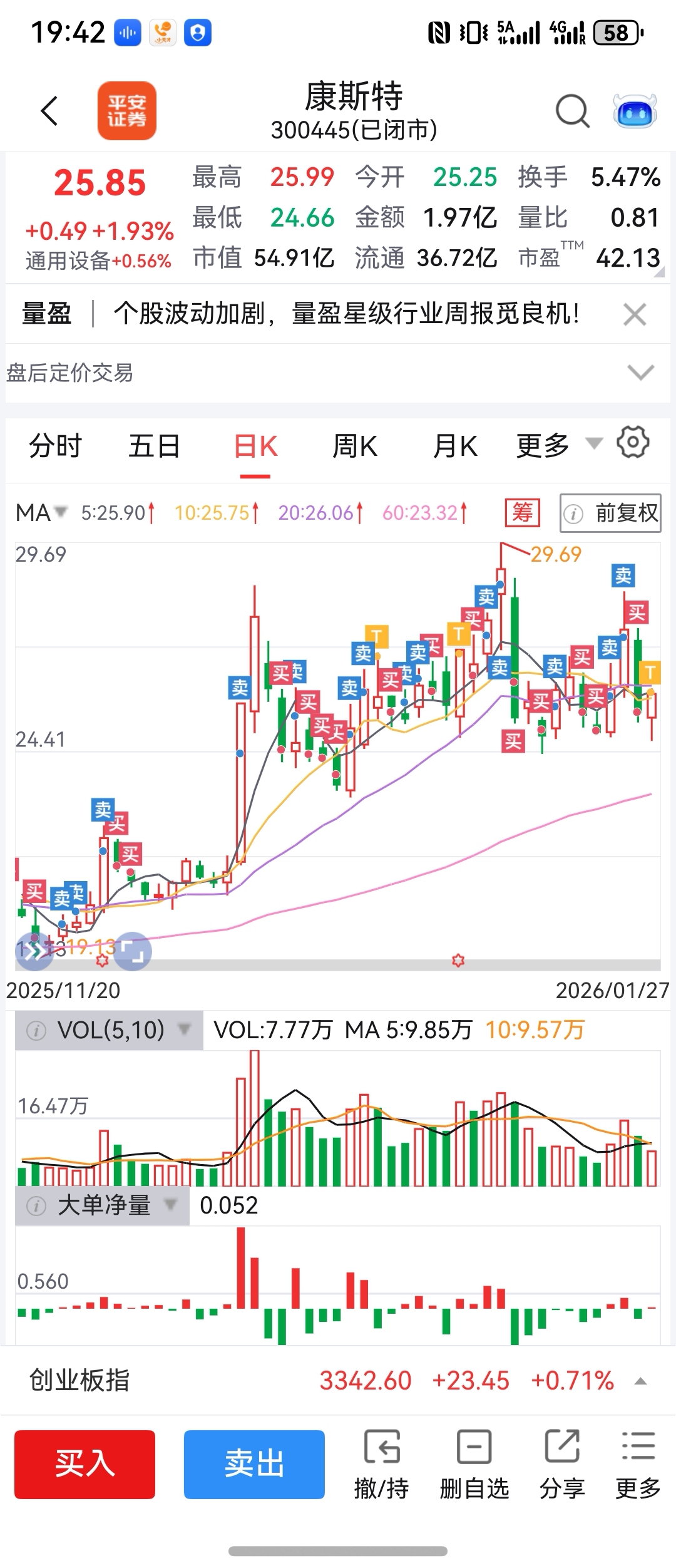This screenshot has width=676, height=1568.
Task: Tap the back arrow icon
Action: click(x=49, y=111)
